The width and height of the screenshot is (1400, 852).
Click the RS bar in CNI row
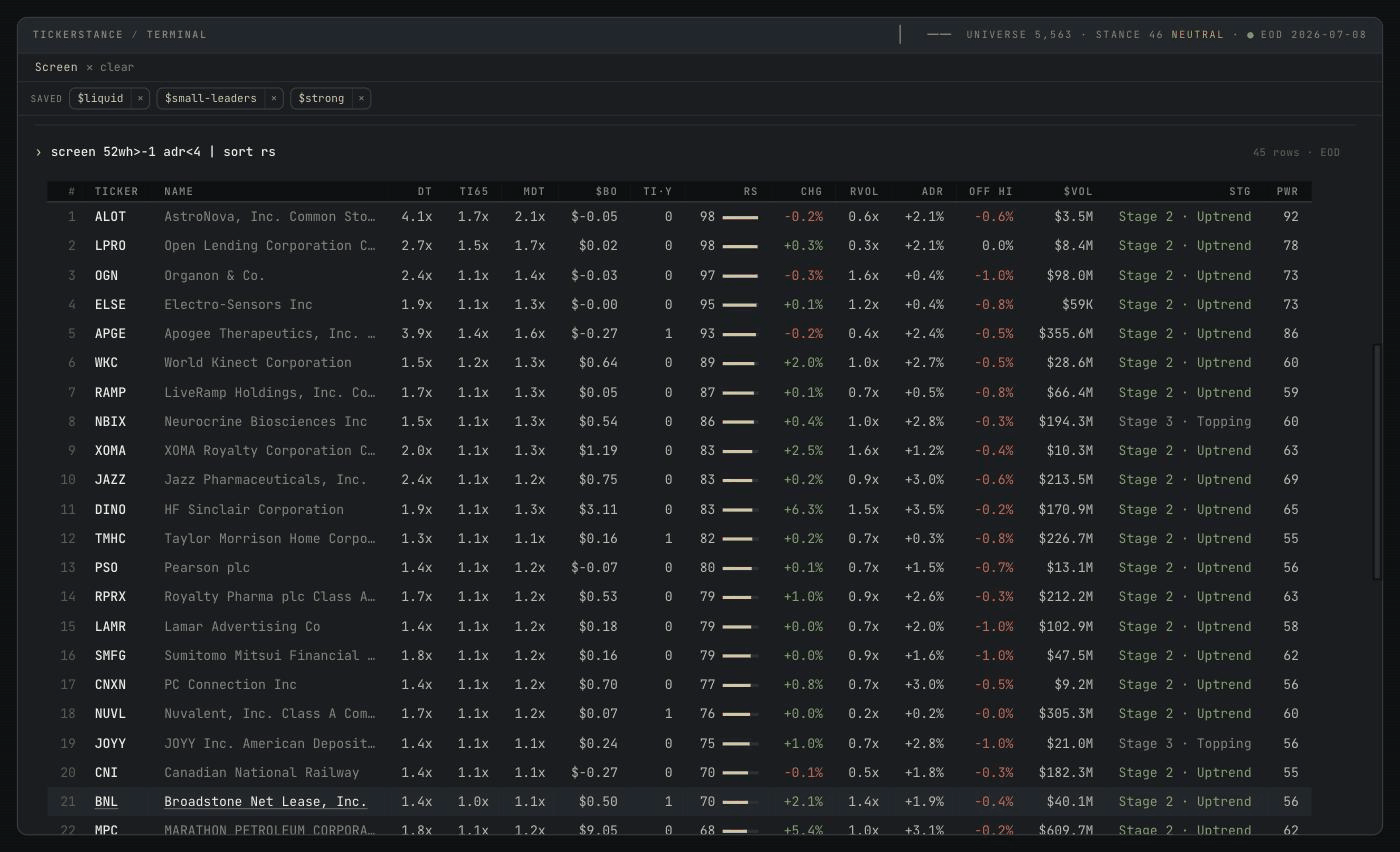point(740,773)
